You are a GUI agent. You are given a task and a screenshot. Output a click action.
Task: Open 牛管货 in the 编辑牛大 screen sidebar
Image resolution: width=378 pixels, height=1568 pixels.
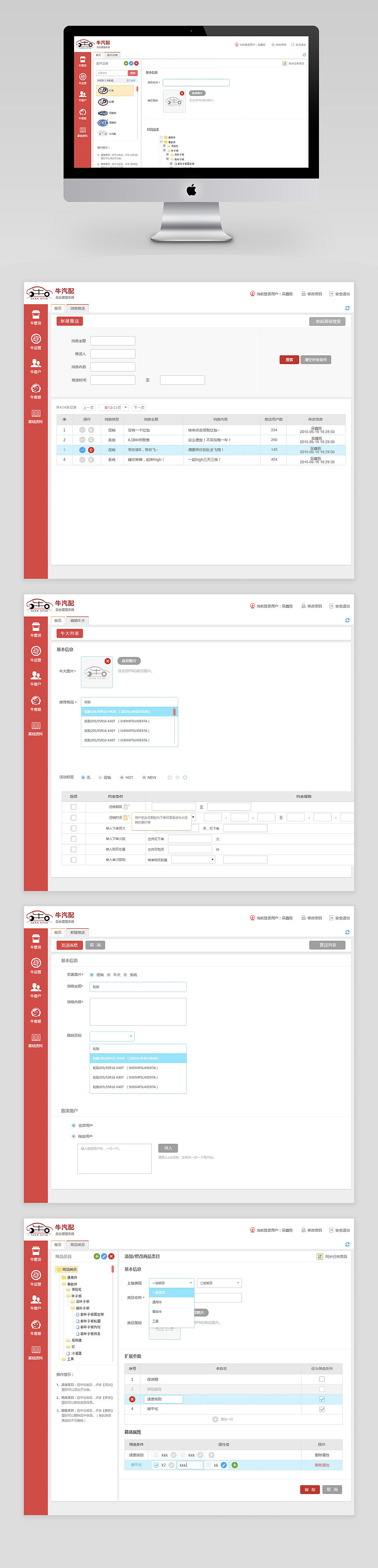tap(36, 630)
